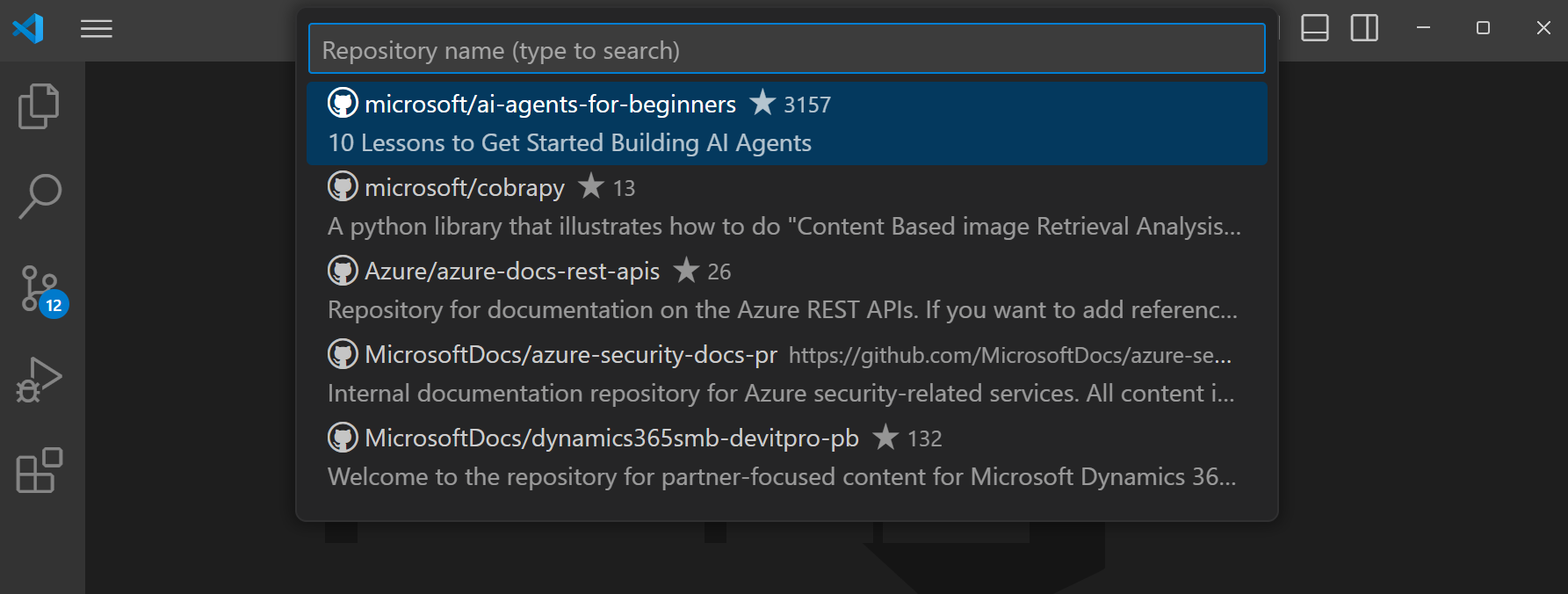Toggle the secondary side bar layout button
1568x594 pixels.
1364,28
